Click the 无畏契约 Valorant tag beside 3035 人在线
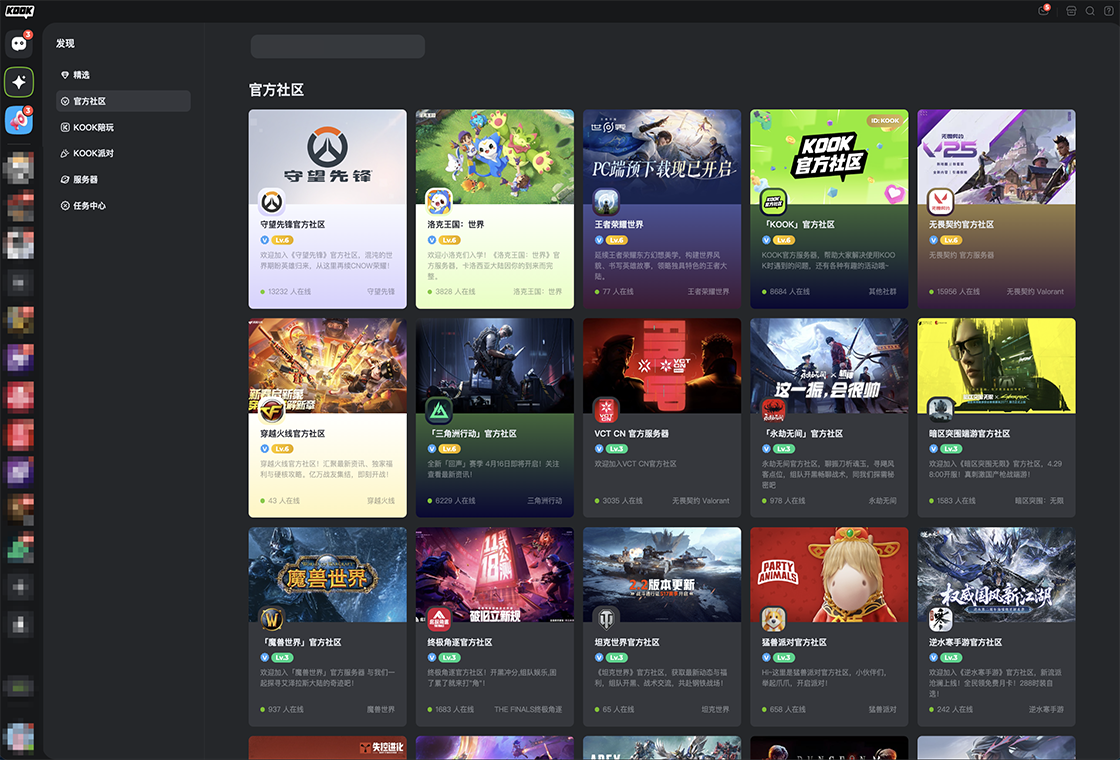Screen dimensions: 1120x760 701,501
